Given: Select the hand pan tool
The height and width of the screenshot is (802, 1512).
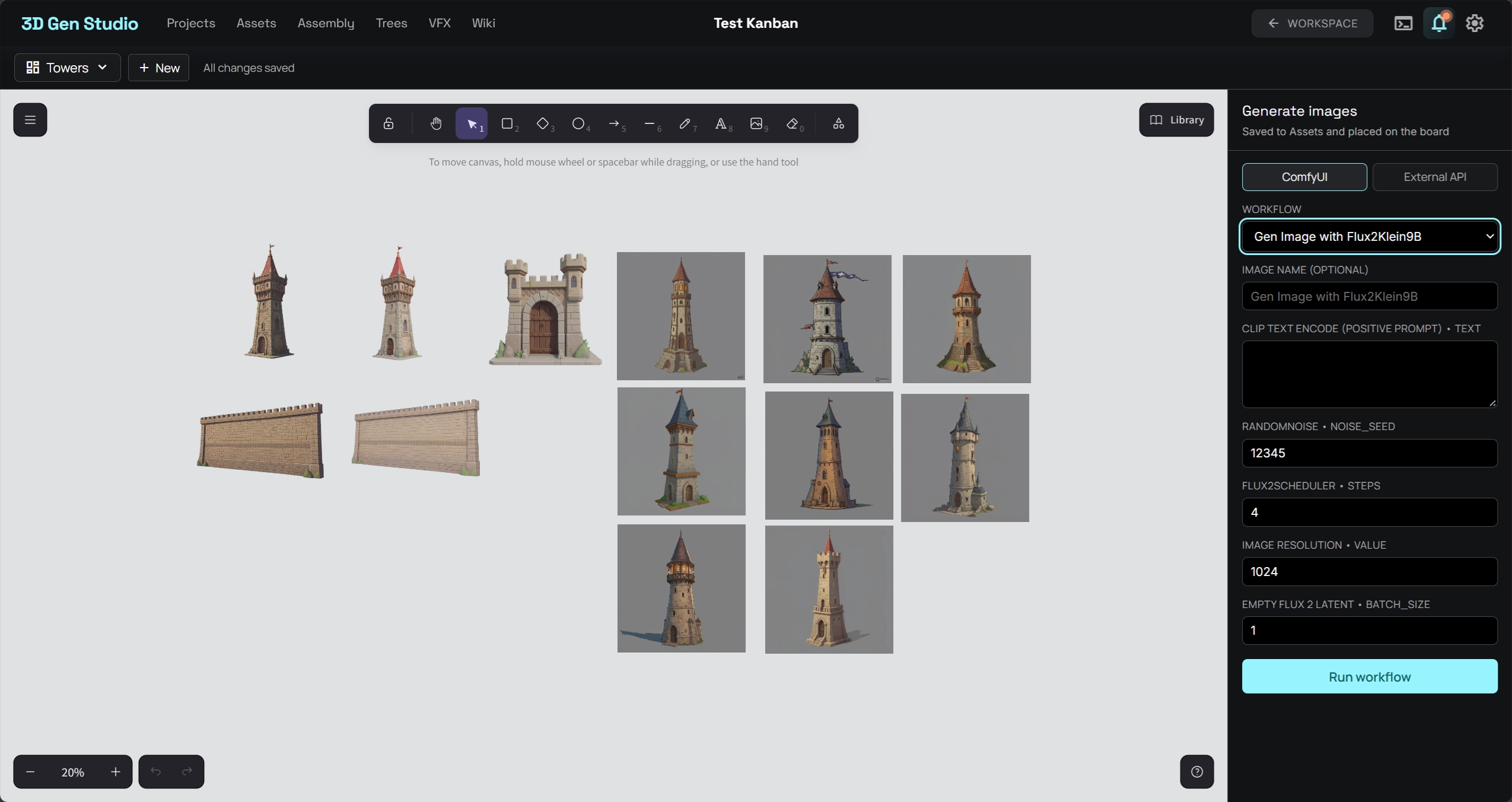Looking at the screenshot, I should pos(436,123).
